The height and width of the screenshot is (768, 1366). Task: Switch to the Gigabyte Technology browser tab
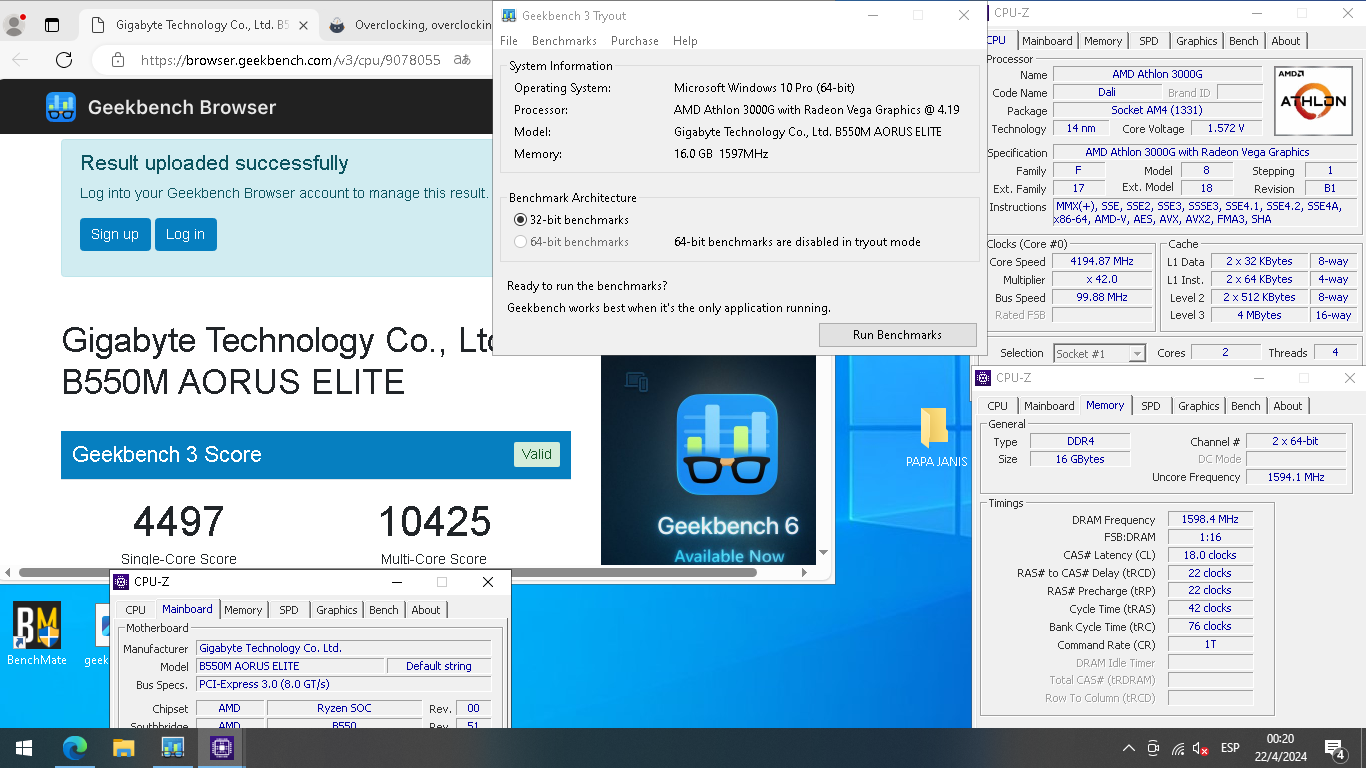198,25
